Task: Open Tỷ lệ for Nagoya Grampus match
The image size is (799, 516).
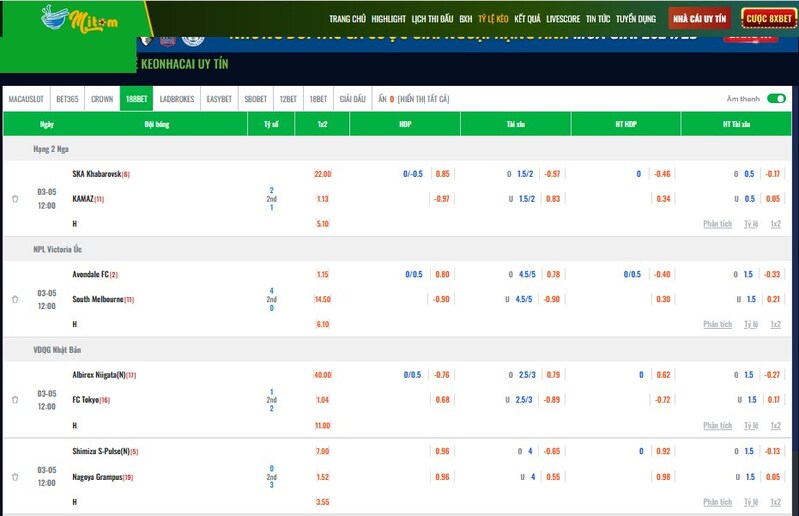Action: [x=751, y=502]
